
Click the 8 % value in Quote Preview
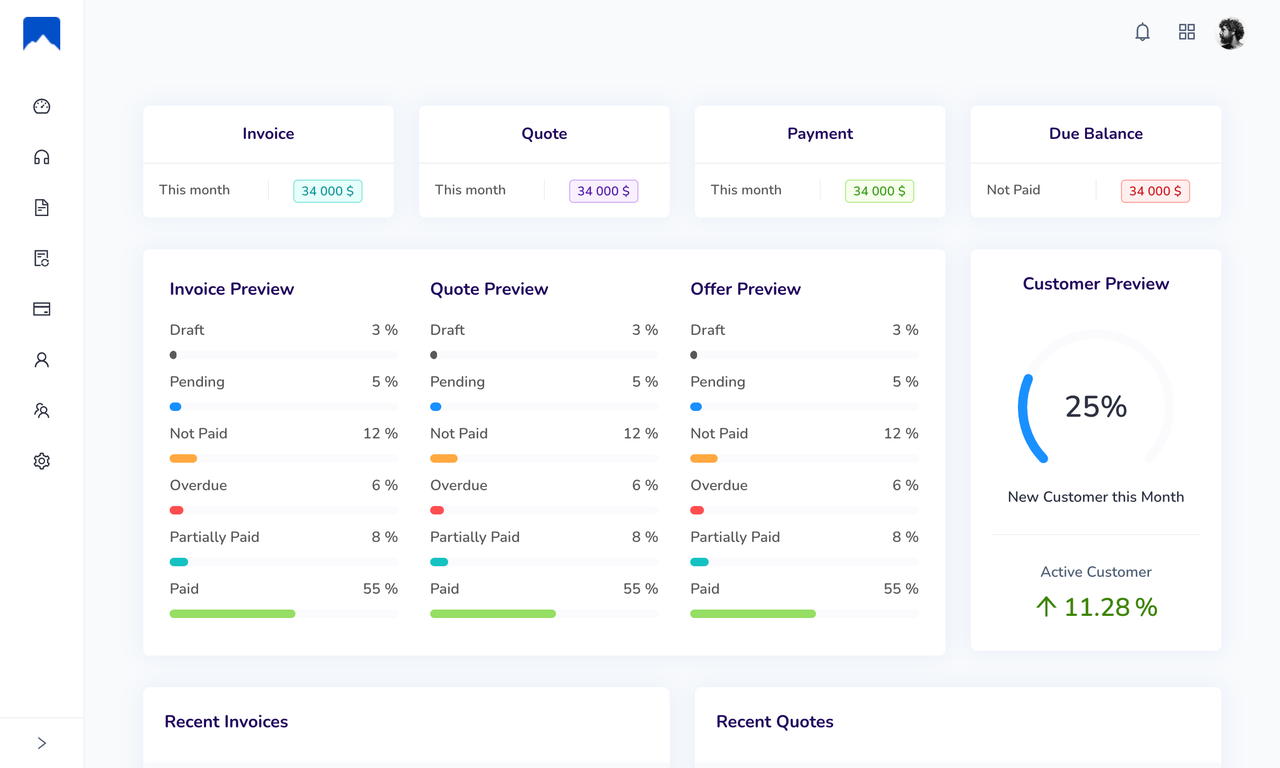645,537
